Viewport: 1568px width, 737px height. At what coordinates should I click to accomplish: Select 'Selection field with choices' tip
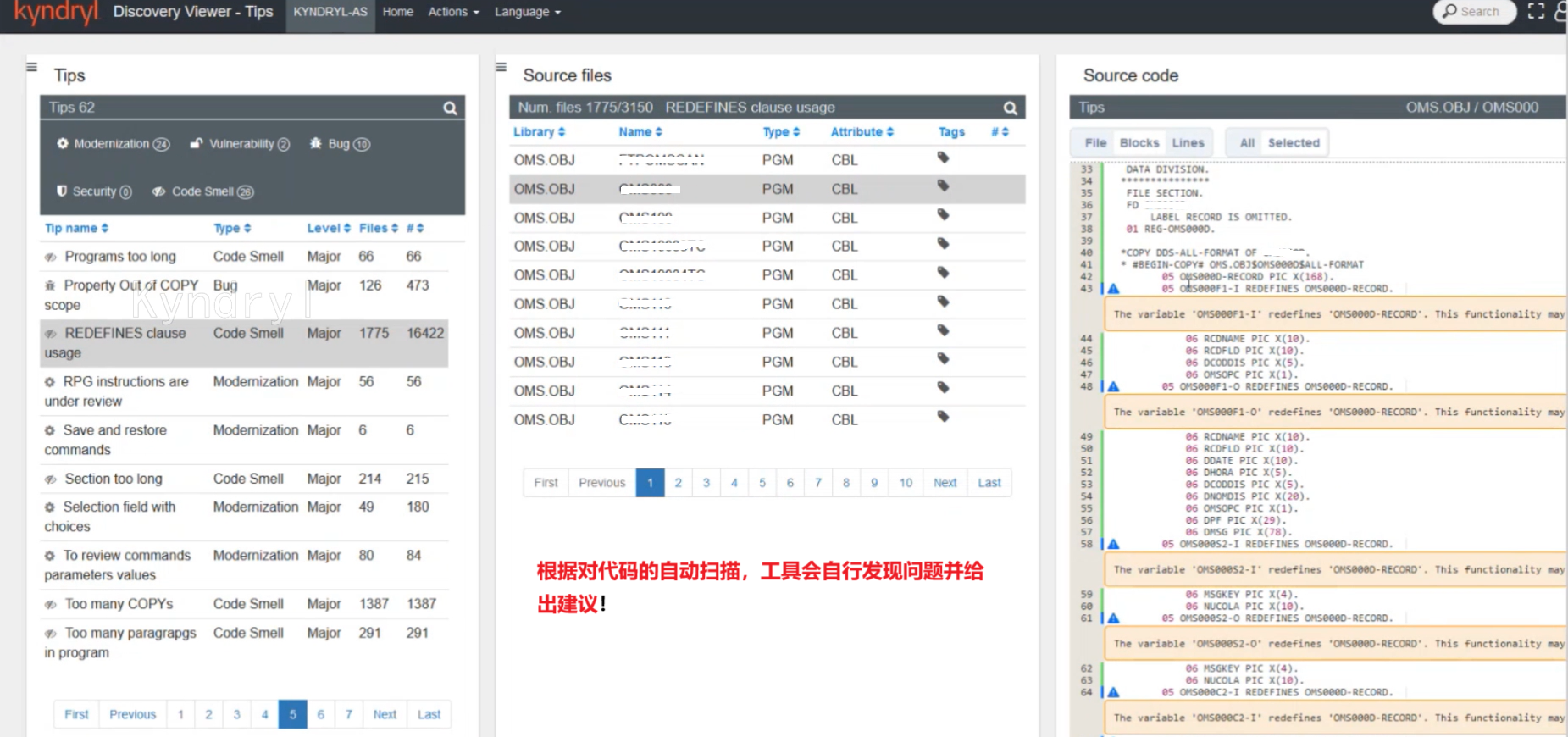tap(244, 517)
